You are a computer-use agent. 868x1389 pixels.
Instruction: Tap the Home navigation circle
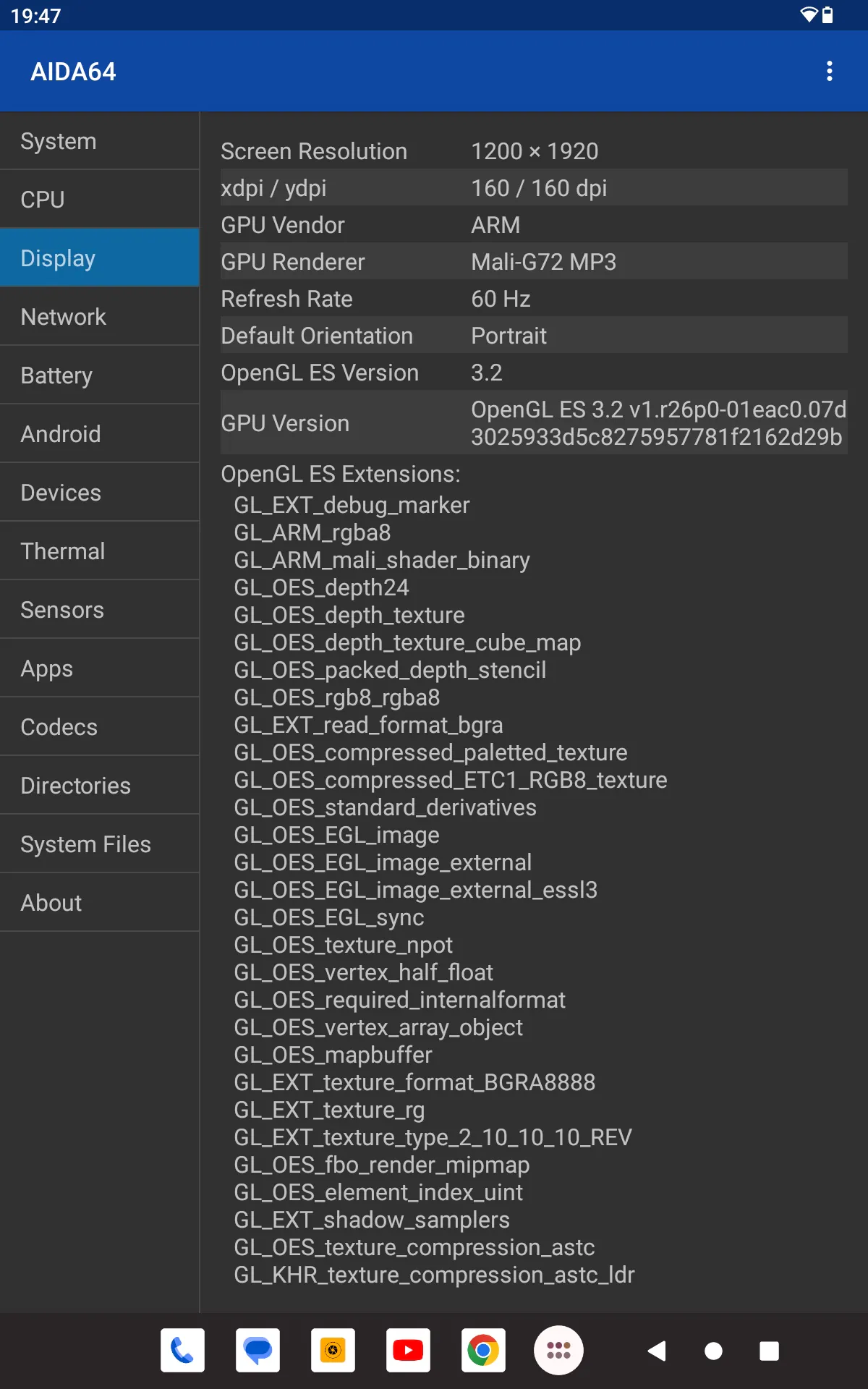(713, 1351)
